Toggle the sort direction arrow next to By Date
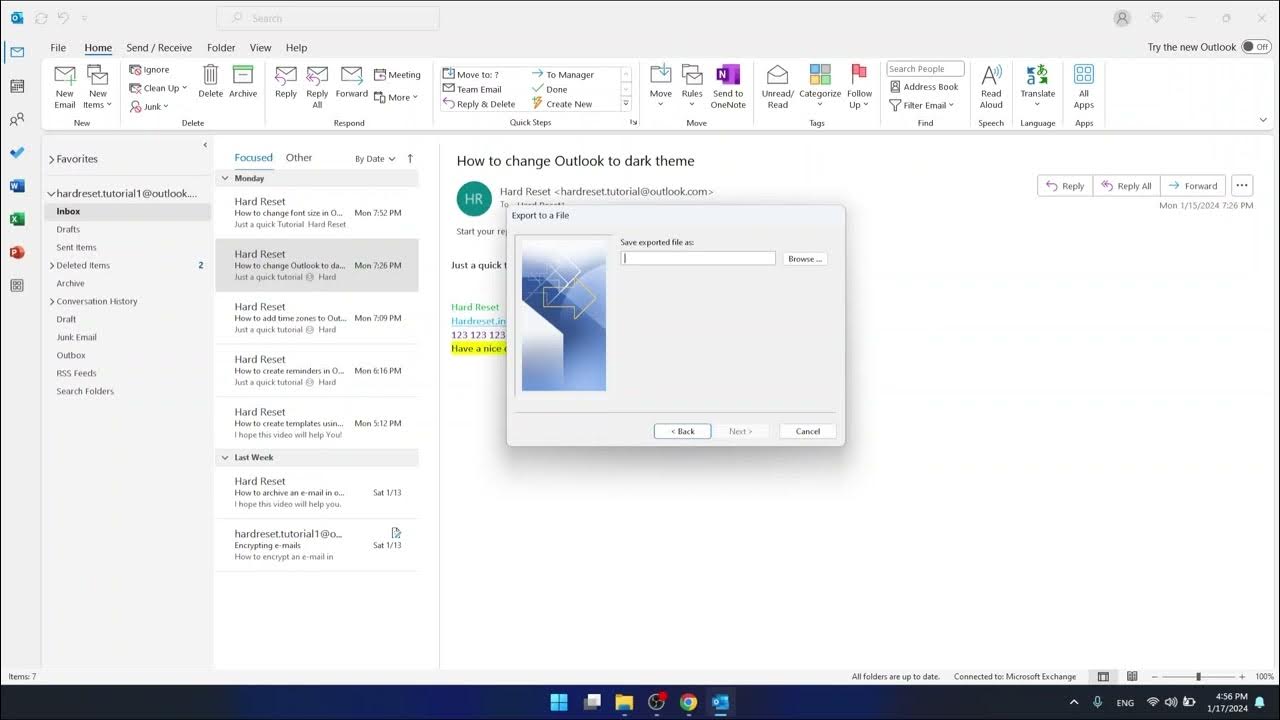1280x720 pixels. click(x=410, y=158)
